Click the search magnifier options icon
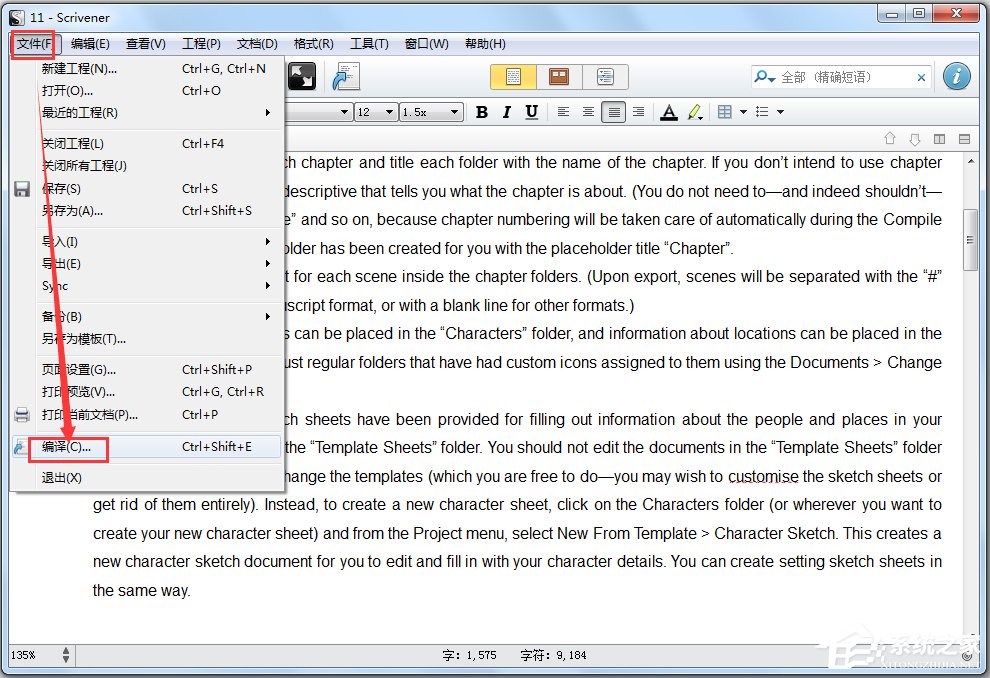Screen dimensions: 990x678 click(764, 77)
